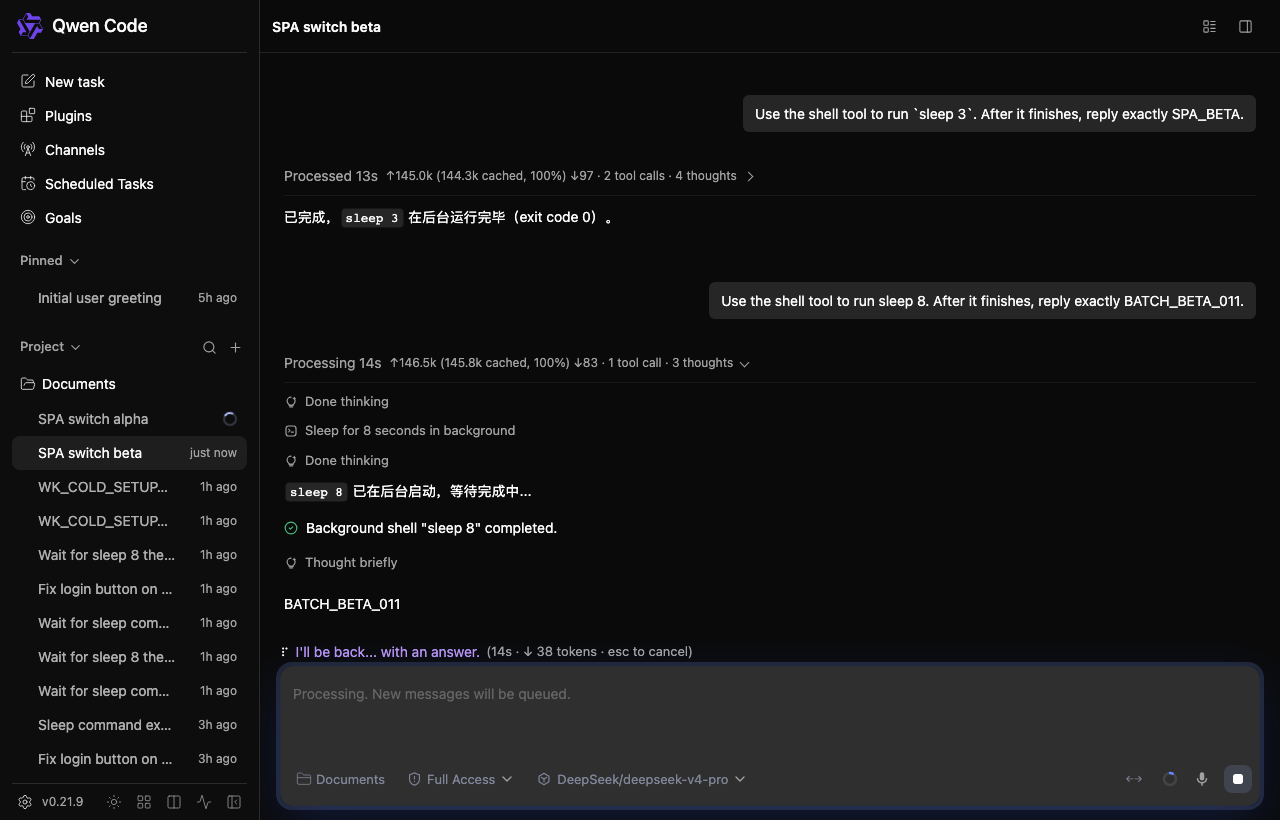Click the split columns layout icon

click(174, 802)
